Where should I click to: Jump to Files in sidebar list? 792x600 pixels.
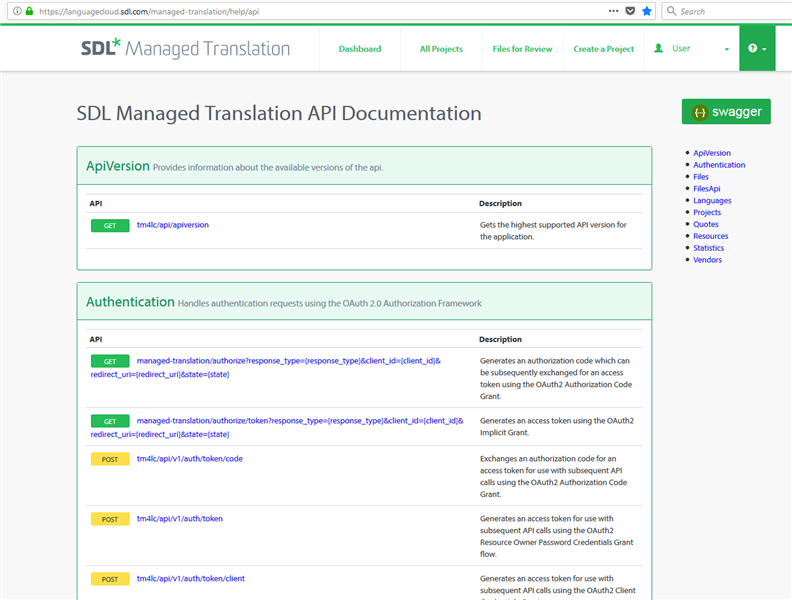[x=701, y=177]
